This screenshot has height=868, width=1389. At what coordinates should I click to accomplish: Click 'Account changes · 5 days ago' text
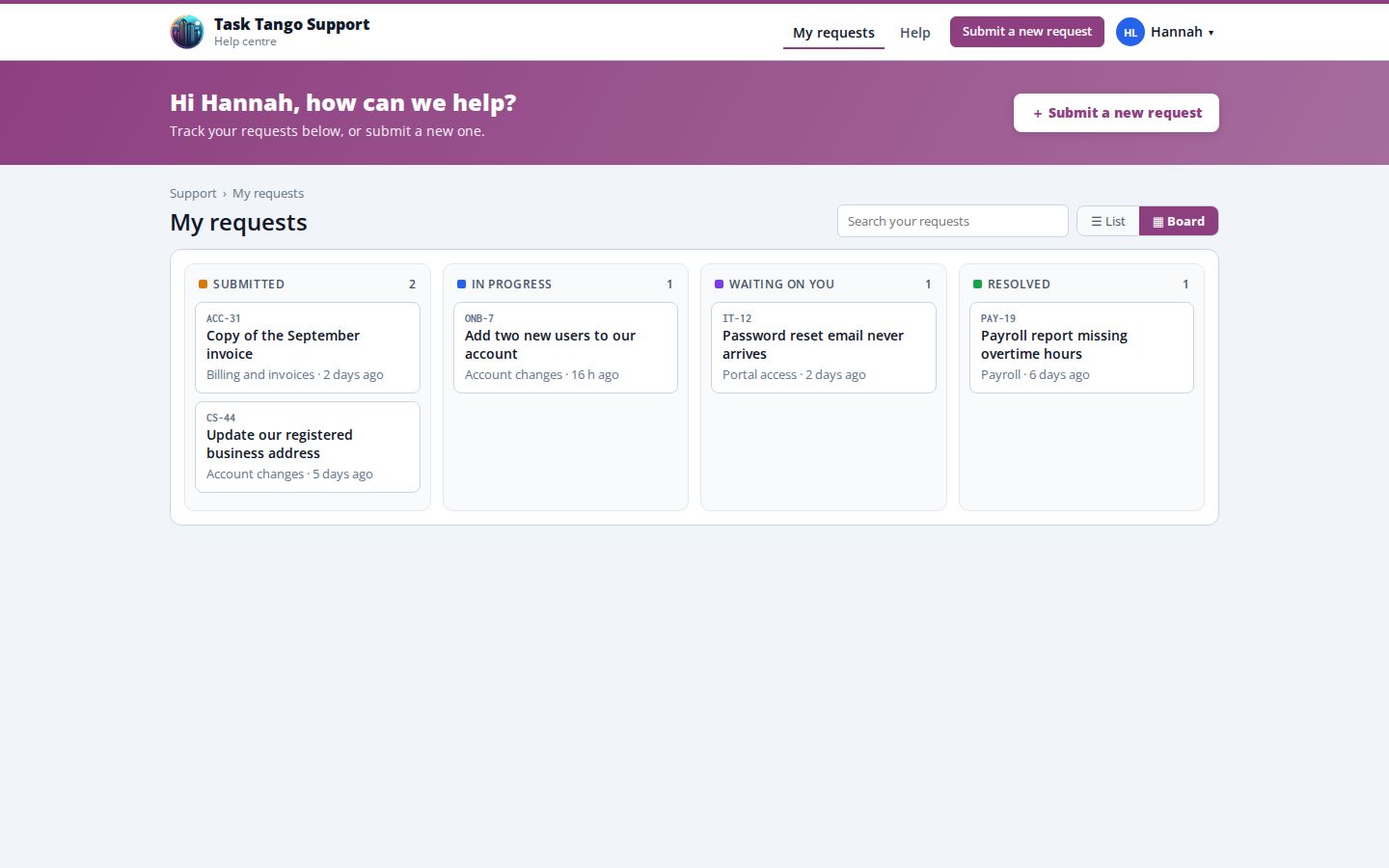289,475
